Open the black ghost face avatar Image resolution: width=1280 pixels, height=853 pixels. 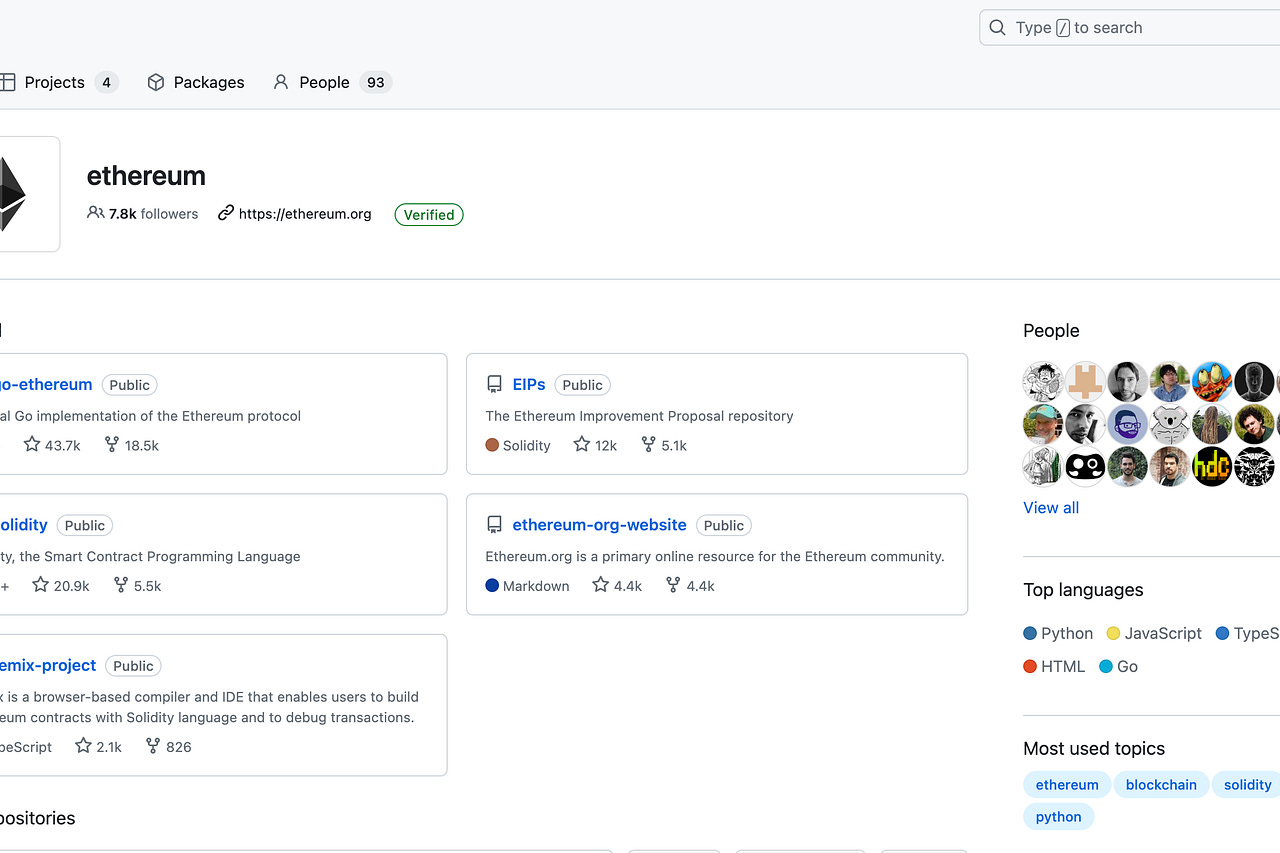click(x=1085, y=466)
